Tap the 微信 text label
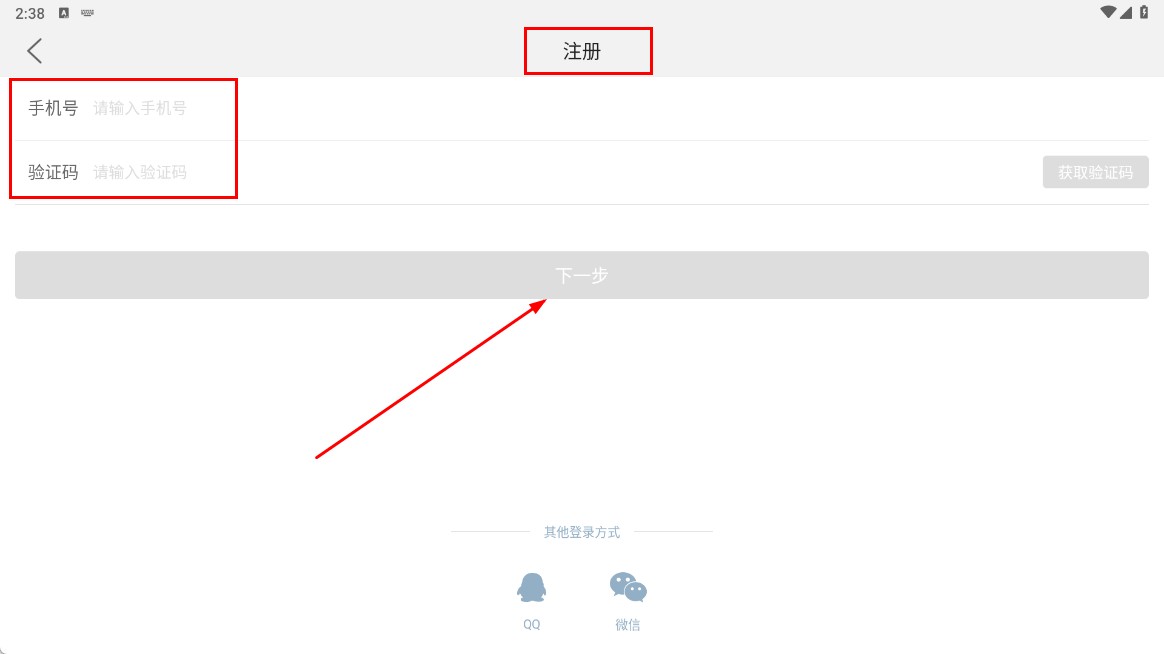Viewport: 1164px width, 654px height. point(627,624)
